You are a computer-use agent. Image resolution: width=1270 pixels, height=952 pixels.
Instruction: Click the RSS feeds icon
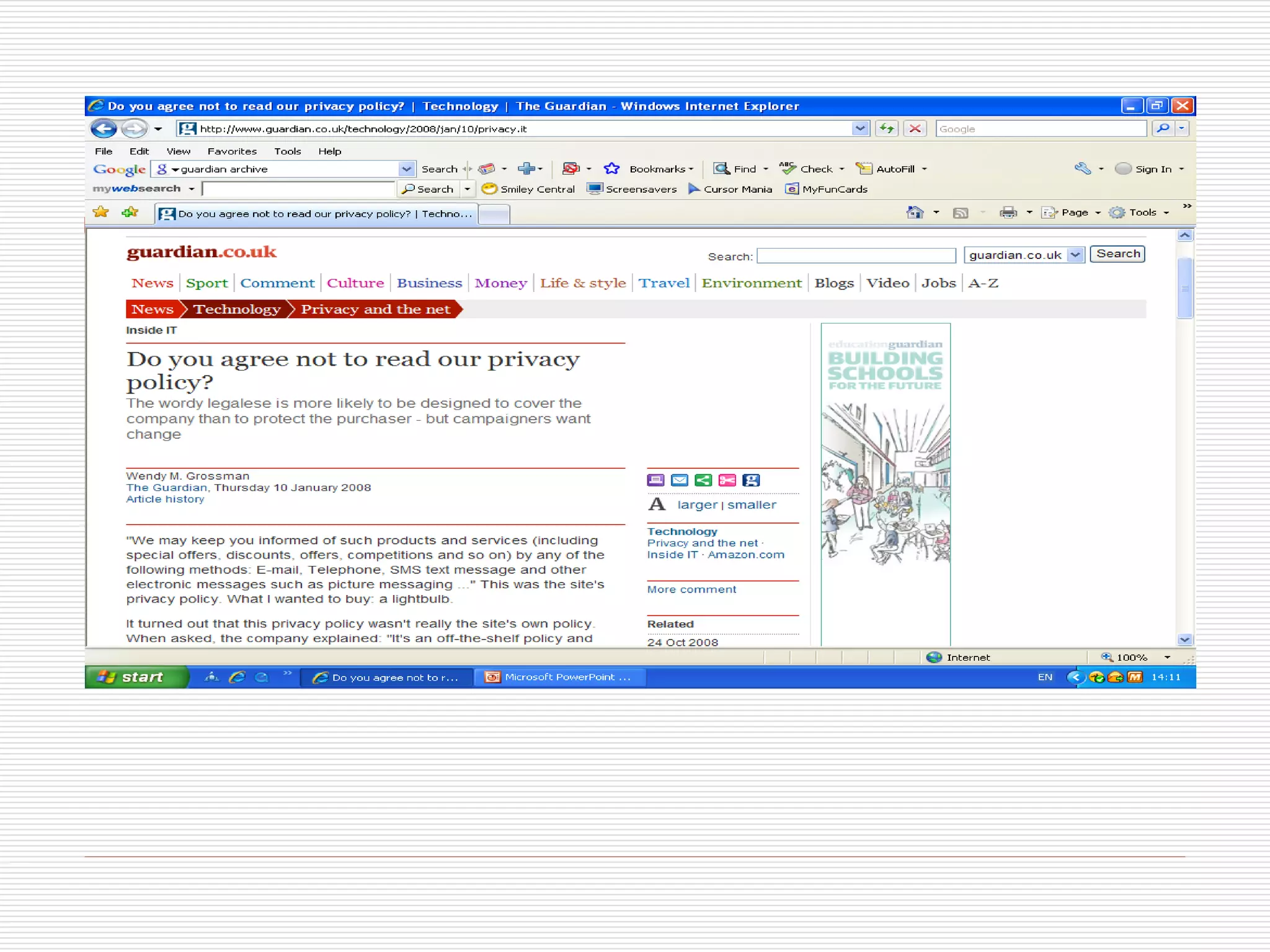[x=961, y=213]
